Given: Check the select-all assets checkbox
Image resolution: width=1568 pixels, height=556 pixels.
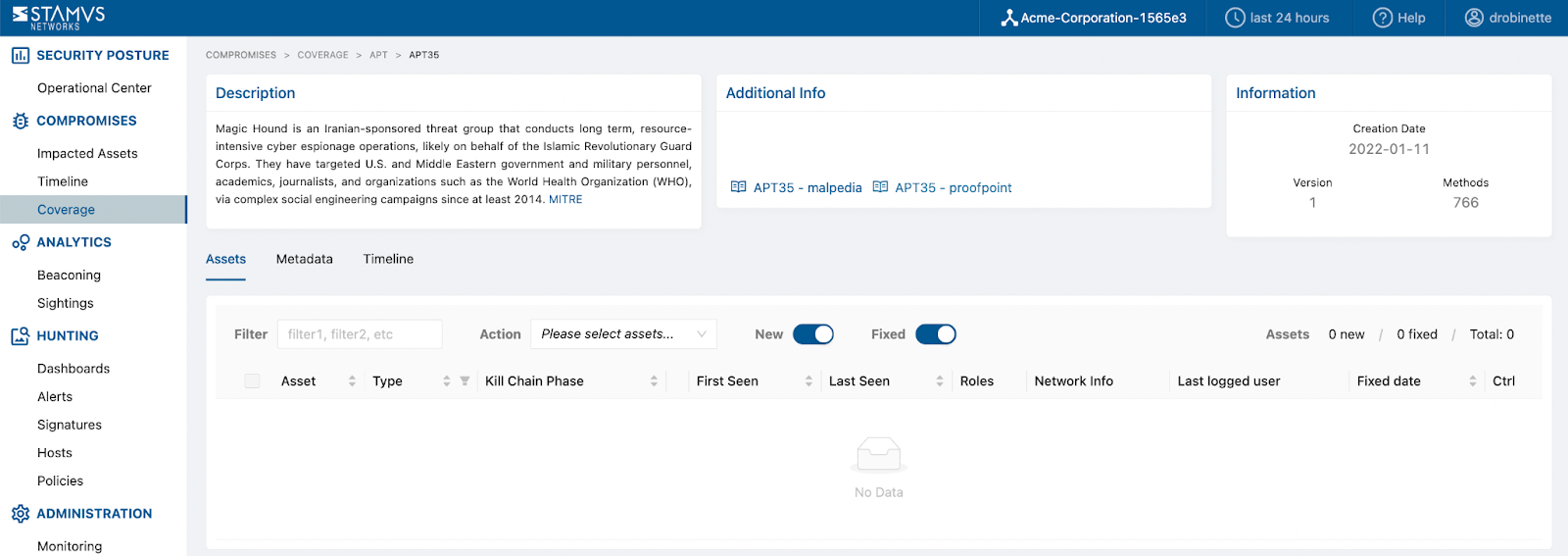Looking at the screenshot, I should pyautogui.click(x=252, y=381).
